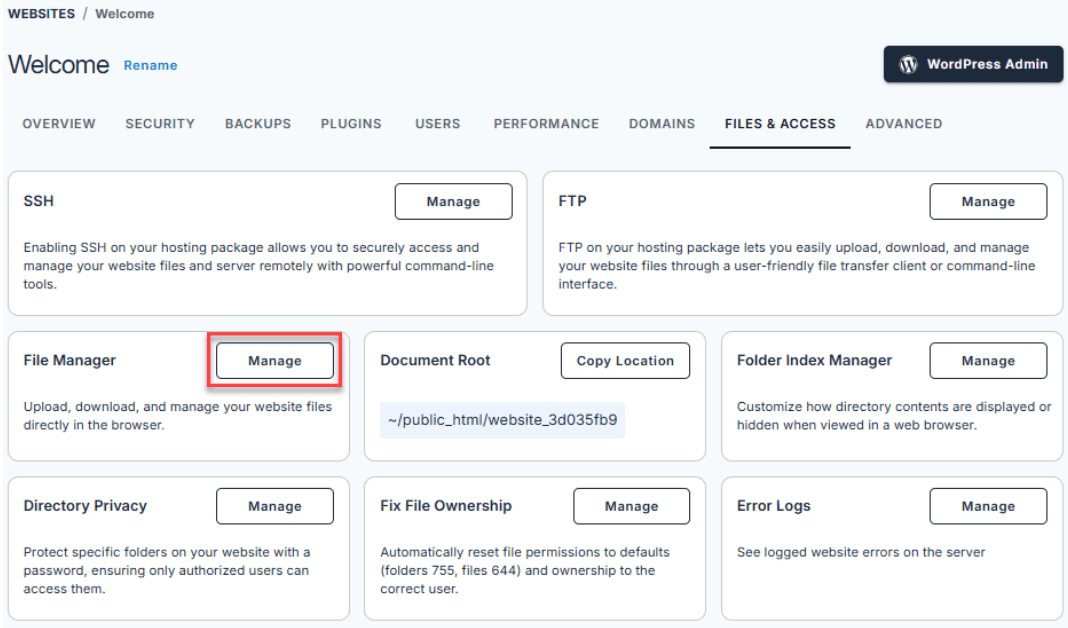Click Manage in the FTP card
Screen dimensions: 1068x628
click(x=988, y=201)
